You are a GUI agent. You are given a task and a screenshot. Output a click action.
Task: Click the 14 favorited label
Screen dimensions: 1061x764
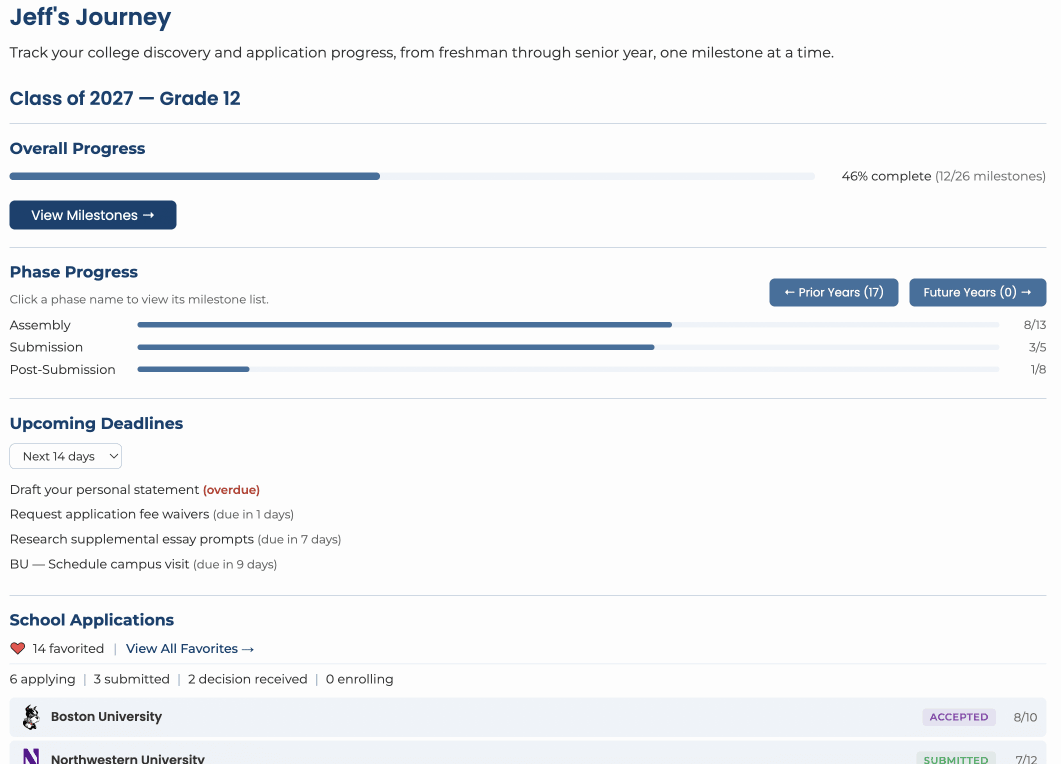click(x=68, y=648)
